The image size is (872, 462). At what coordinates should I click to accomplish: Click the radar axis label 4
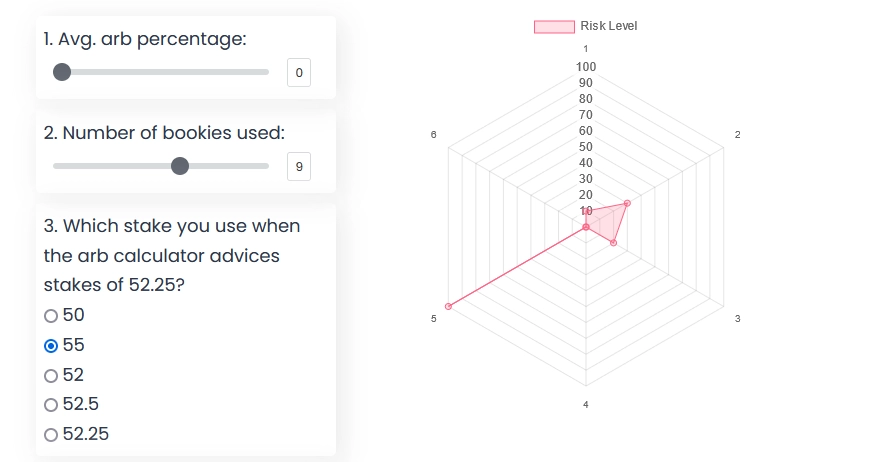click(x=586, y=404)
